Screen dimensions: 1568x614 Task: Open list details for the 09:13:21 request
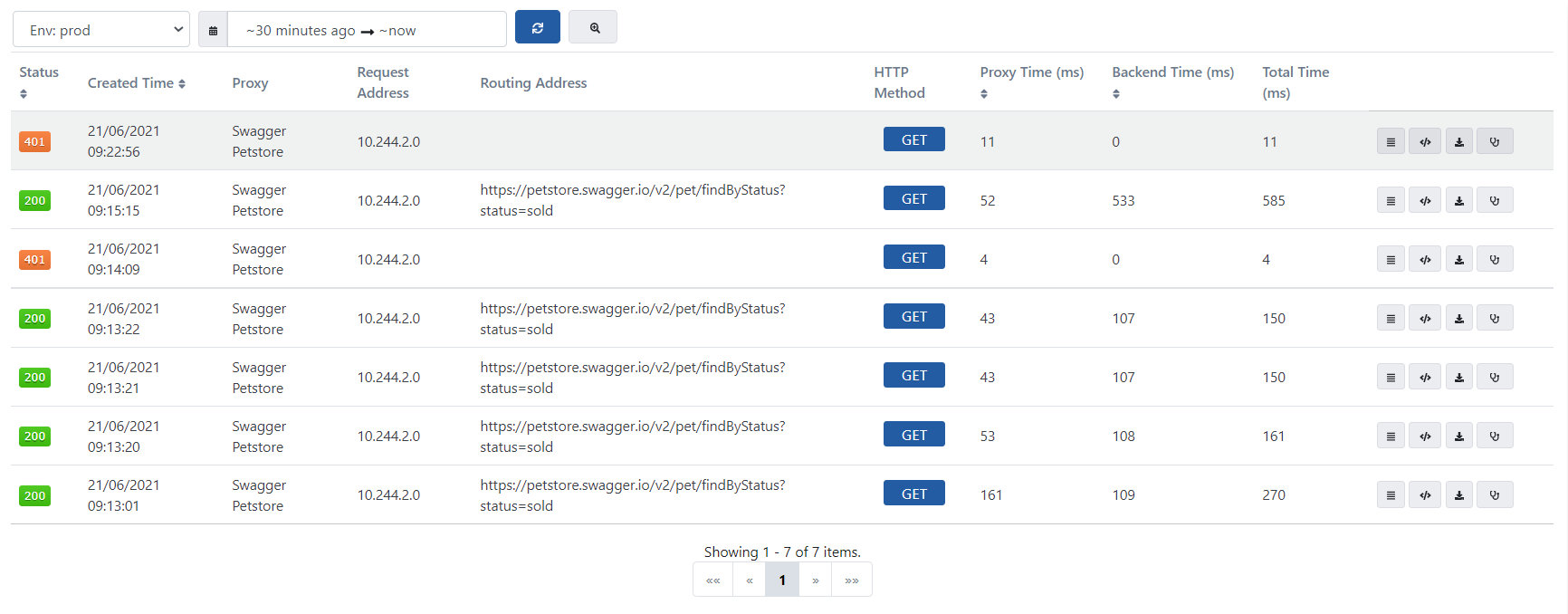click(x=1391, y=377)
